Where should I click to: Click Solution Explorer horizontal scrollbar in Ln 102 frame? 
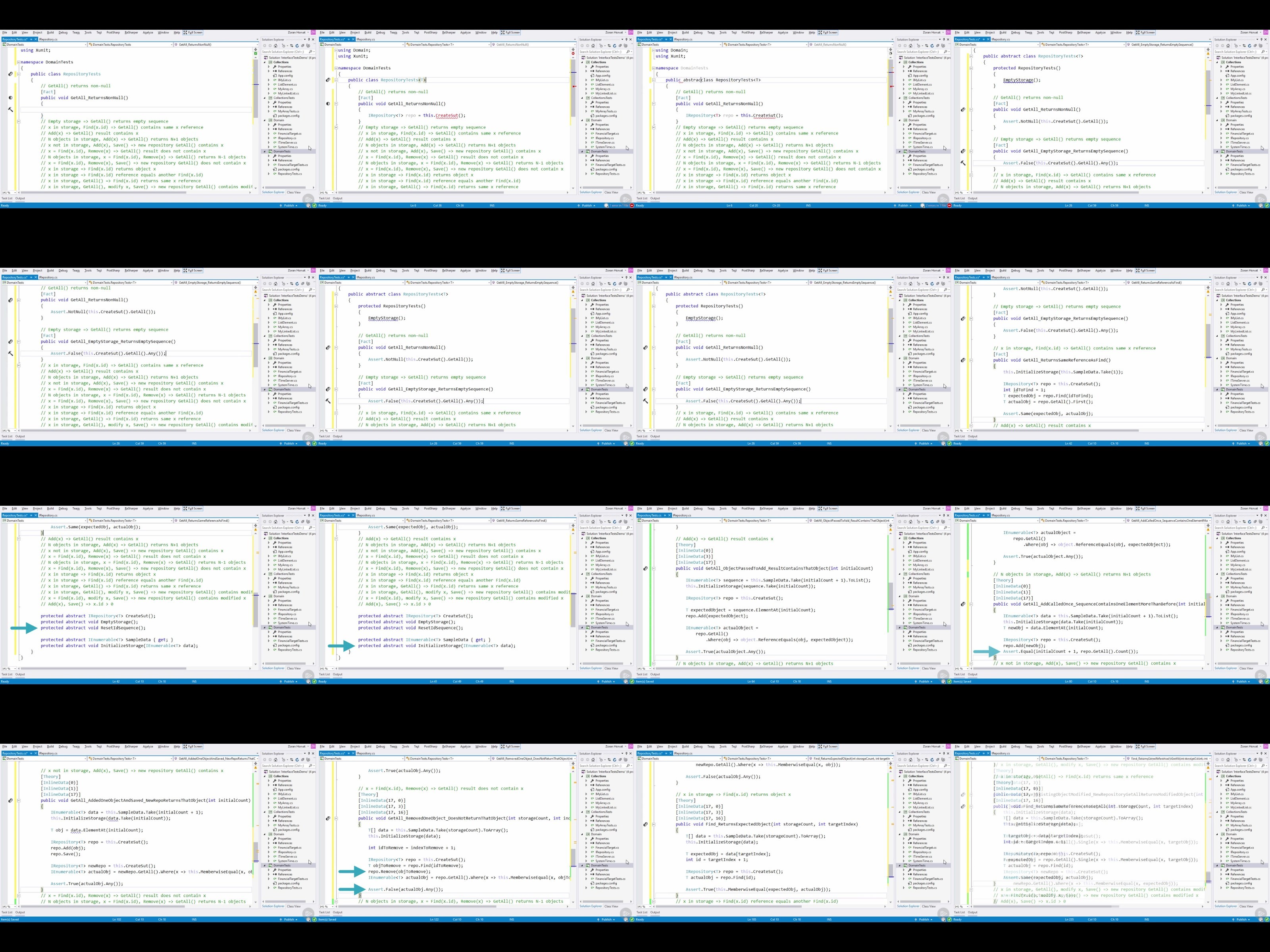[285, 902]
